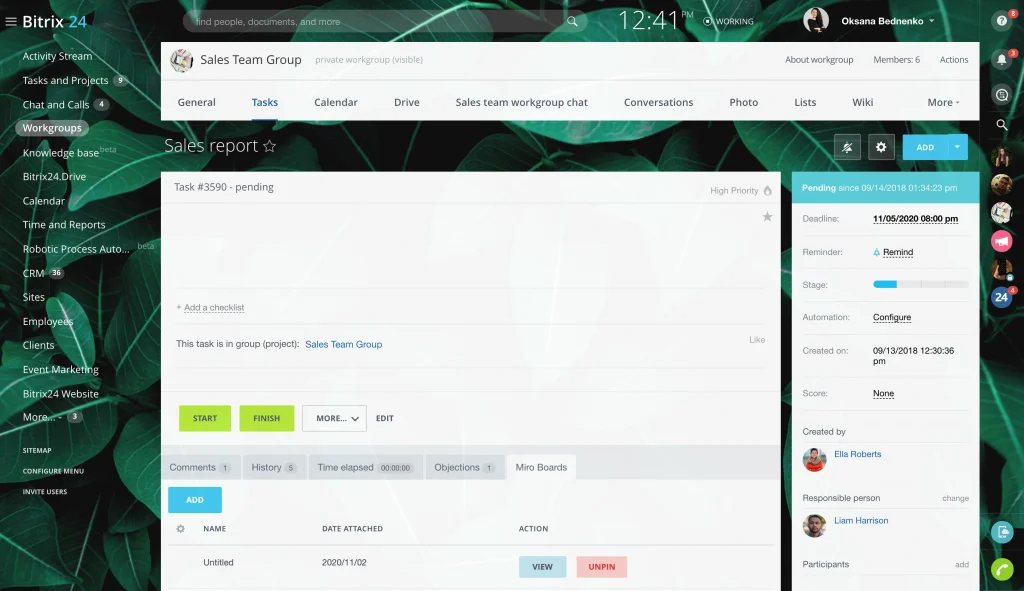Expand the arrow beside the blue ADD button
1024x591 pixels.
[958, 147]
